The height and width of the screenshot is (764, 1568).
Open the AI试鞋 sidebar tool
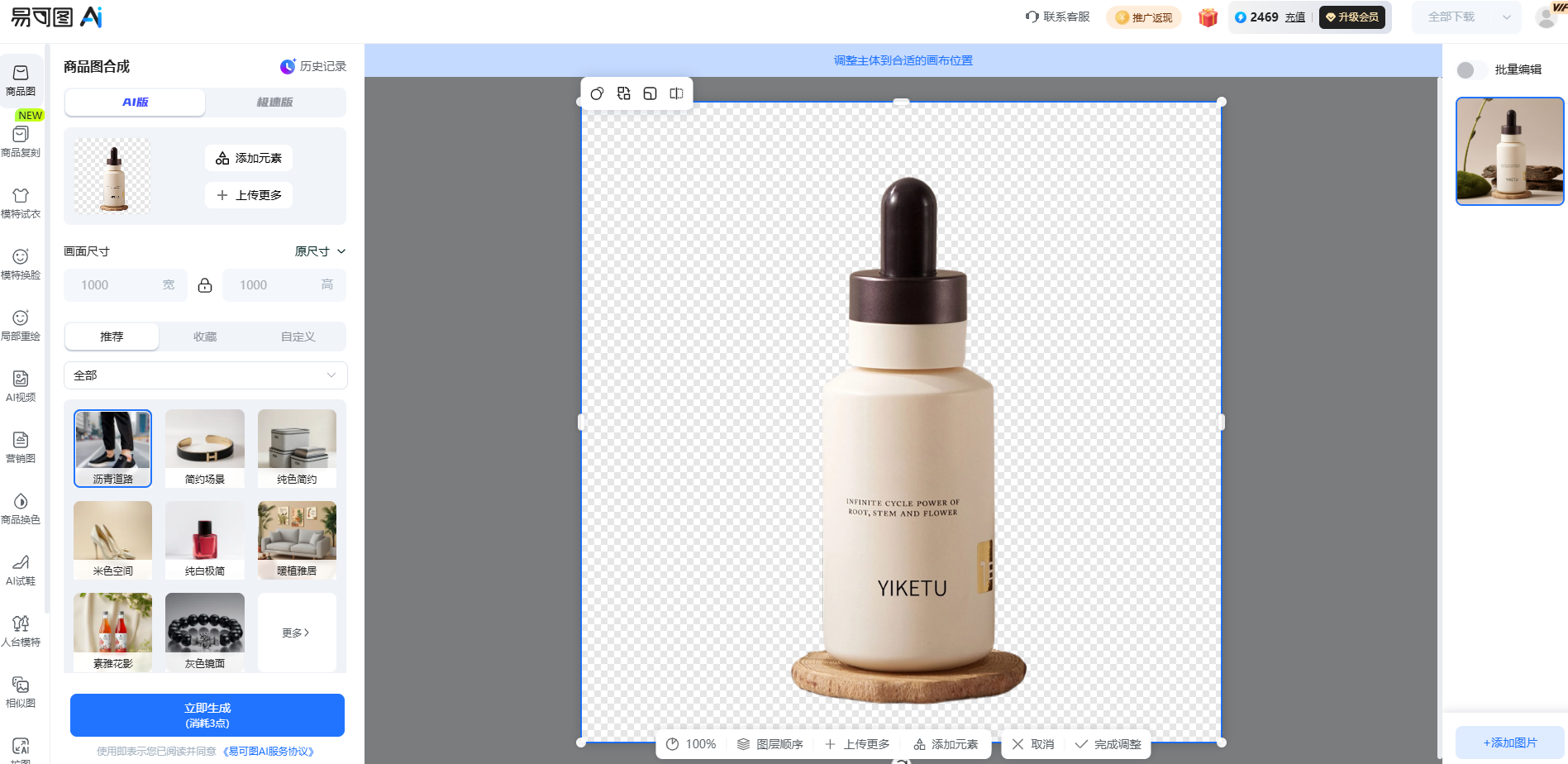coord(21,570)
